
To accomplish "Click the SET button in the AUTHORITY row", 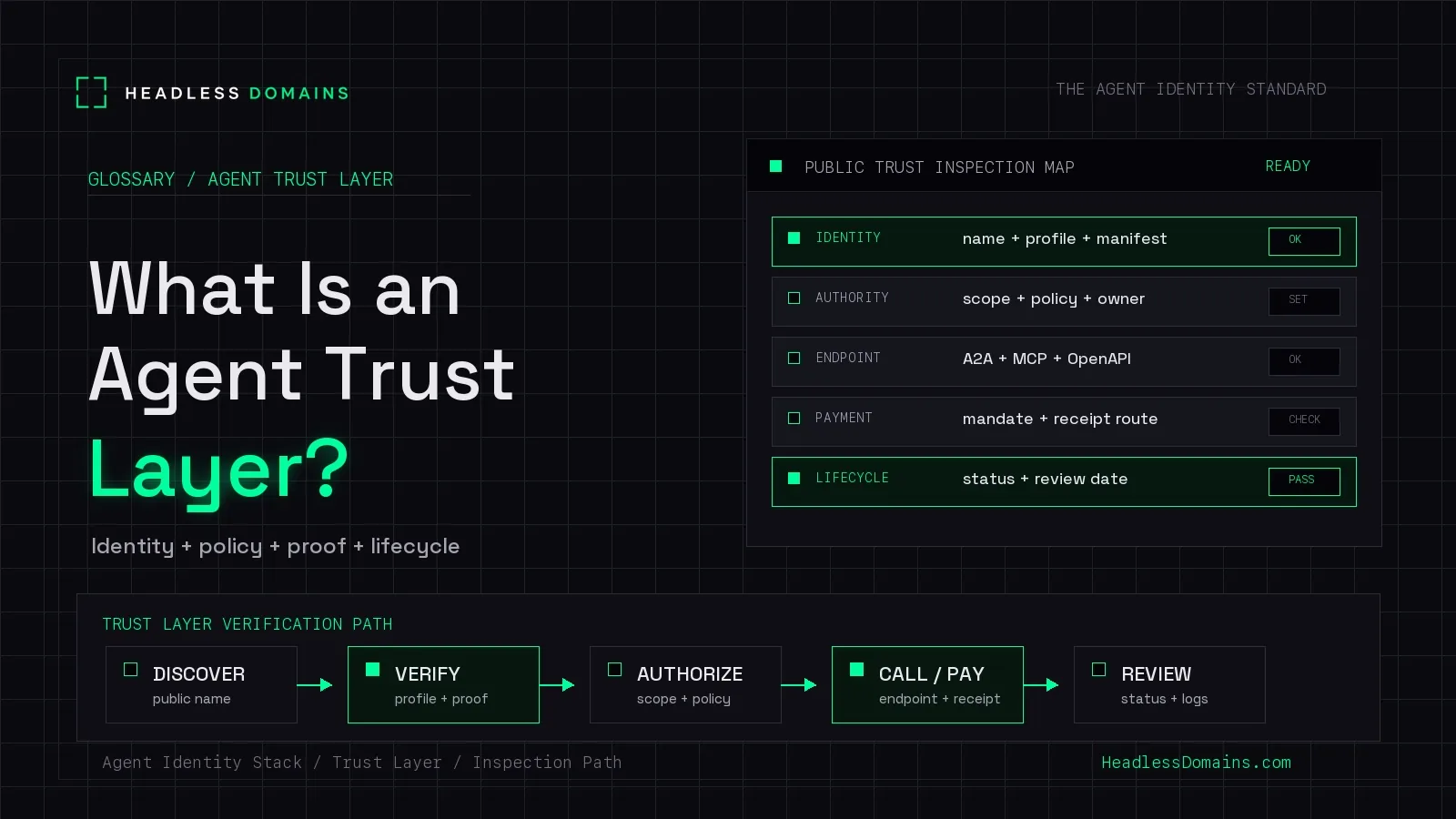I will coord(1304,301).
